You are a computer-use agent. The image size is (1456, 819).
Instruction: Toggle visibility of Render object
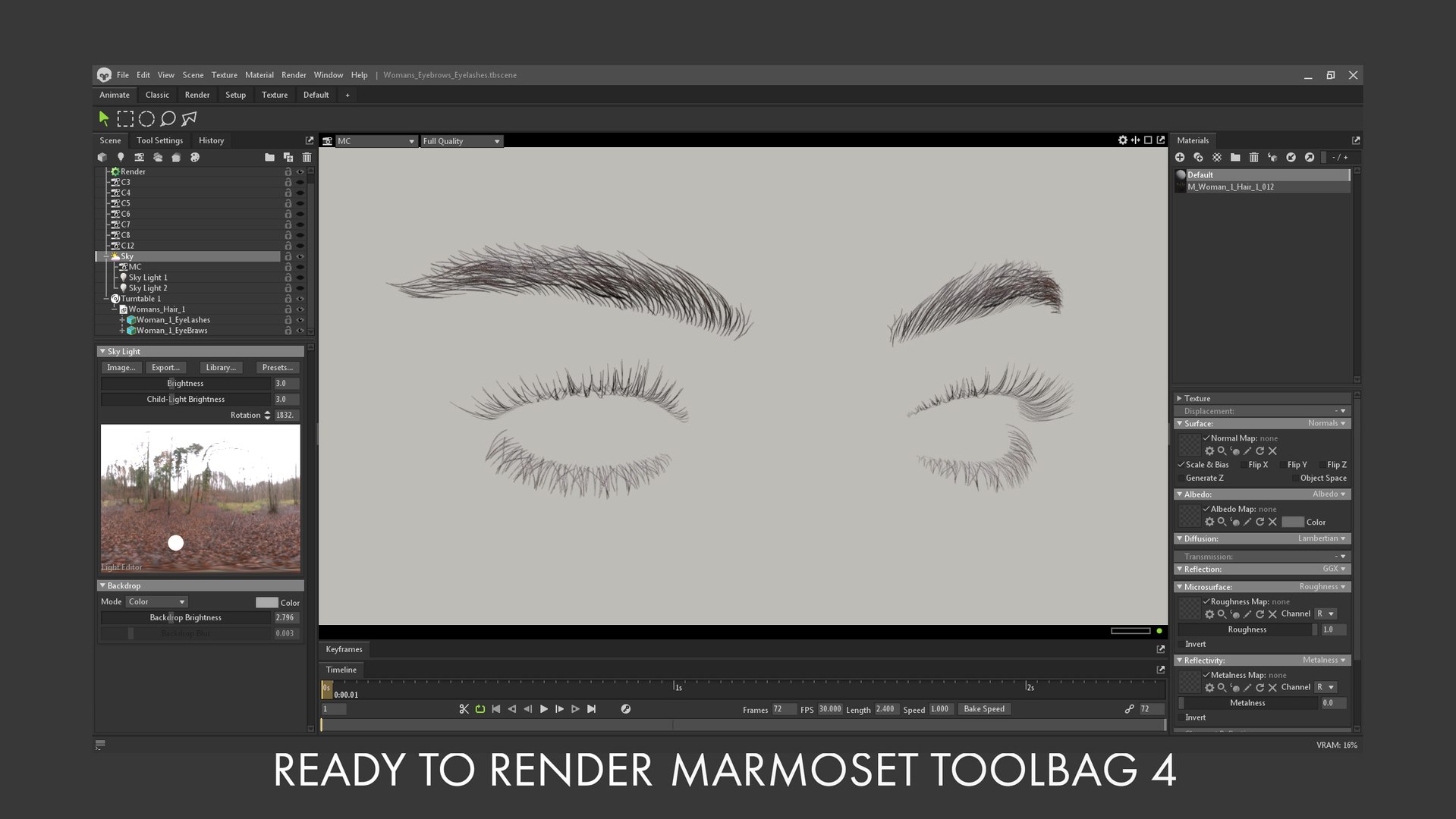click(300, 172)
